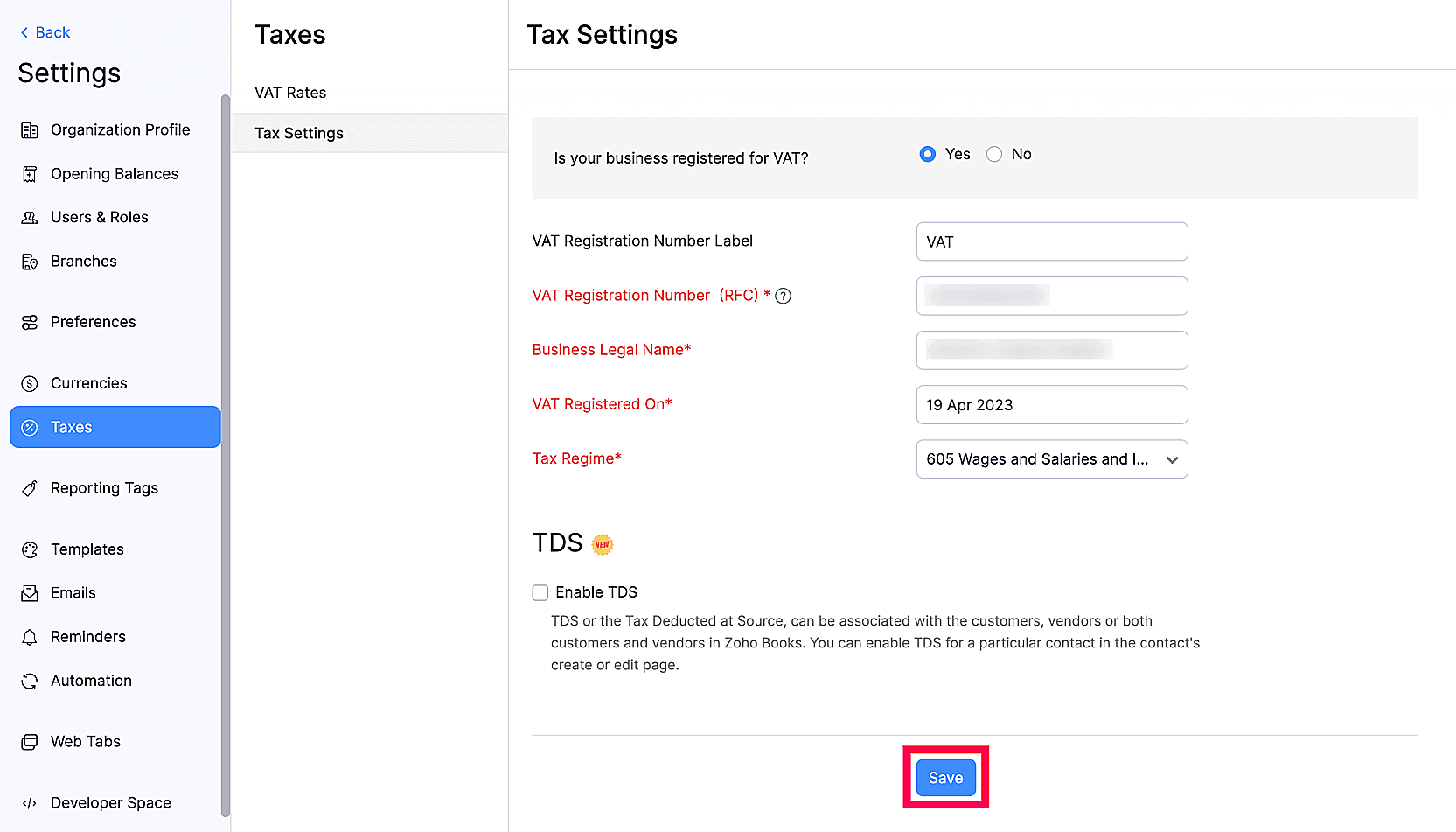Click the VAT Registration Number help icon
This screenshot has height=832, width=1456.
tap(783, 296)
